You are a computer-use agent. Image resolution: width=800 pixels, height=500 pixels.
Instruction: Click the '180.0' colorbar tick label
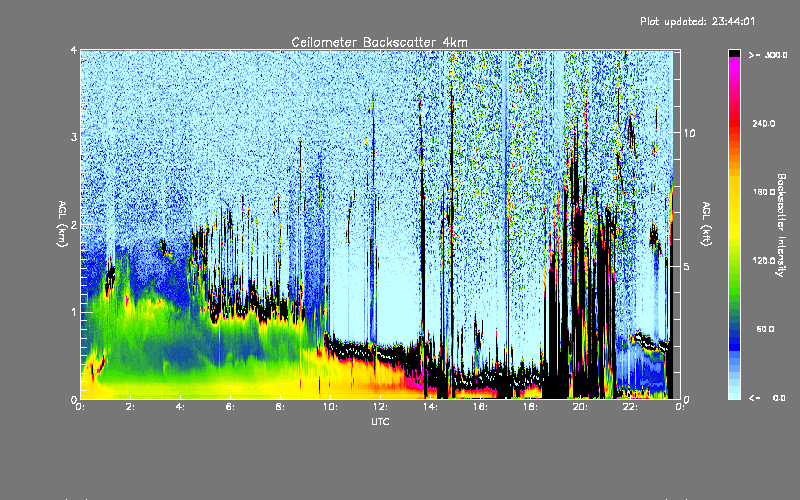[x=764, y=192]
